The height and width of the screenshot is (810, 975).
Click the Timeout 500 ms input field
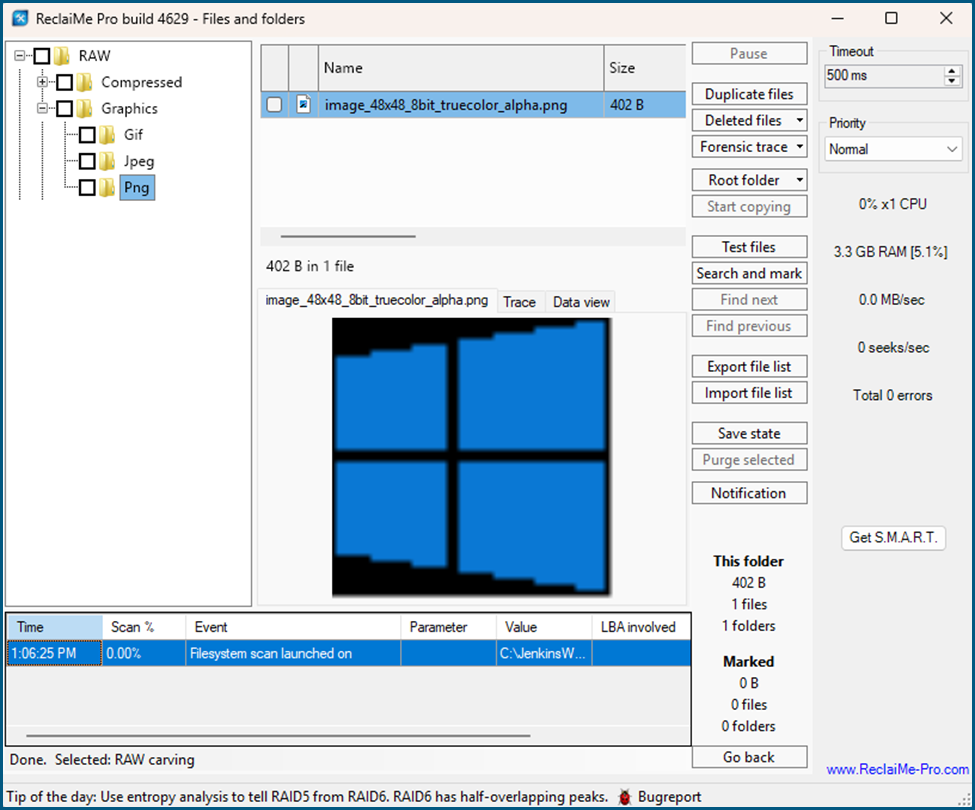(x=884, y=76)
